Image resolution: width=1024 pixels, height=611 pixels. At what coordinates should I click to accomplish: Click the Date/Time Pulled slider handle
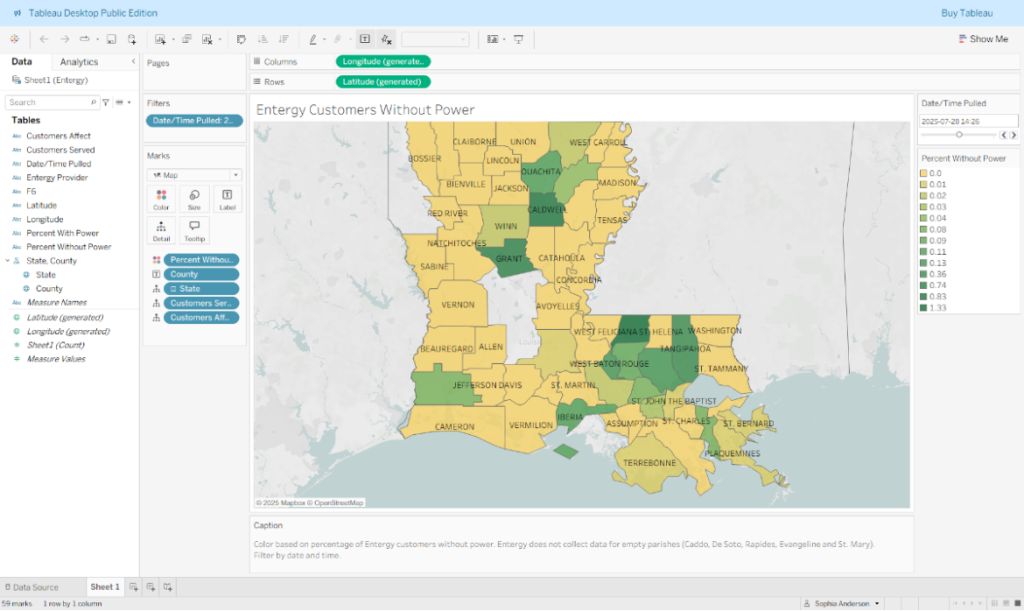pyautogui.click(x=959, y=135)
